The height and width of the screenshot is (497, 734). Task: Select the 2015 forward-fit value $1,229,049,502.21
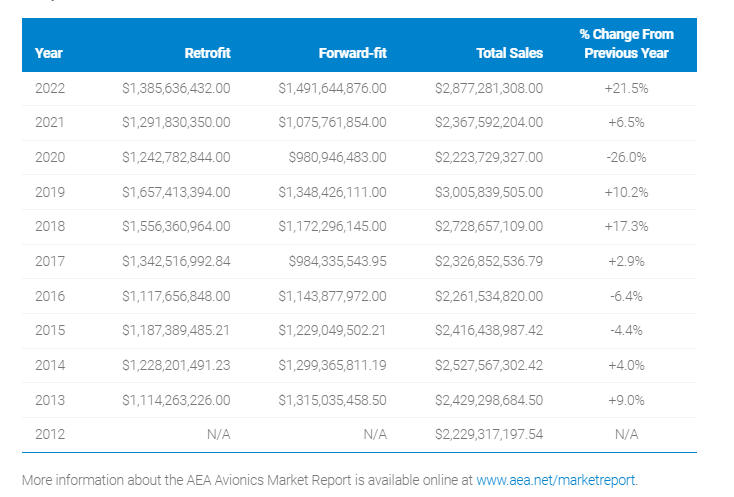tap(332, 331)
